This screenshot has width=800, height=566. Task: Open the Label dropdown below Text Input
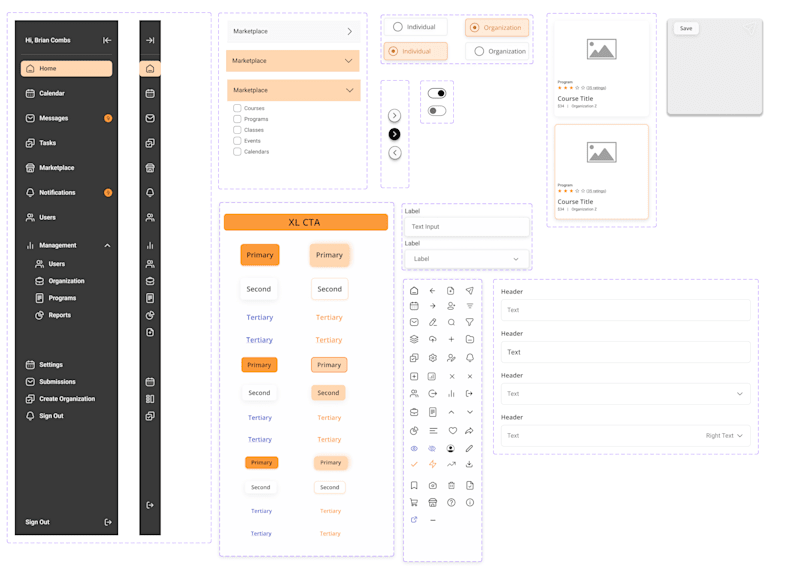pos(466,259)
